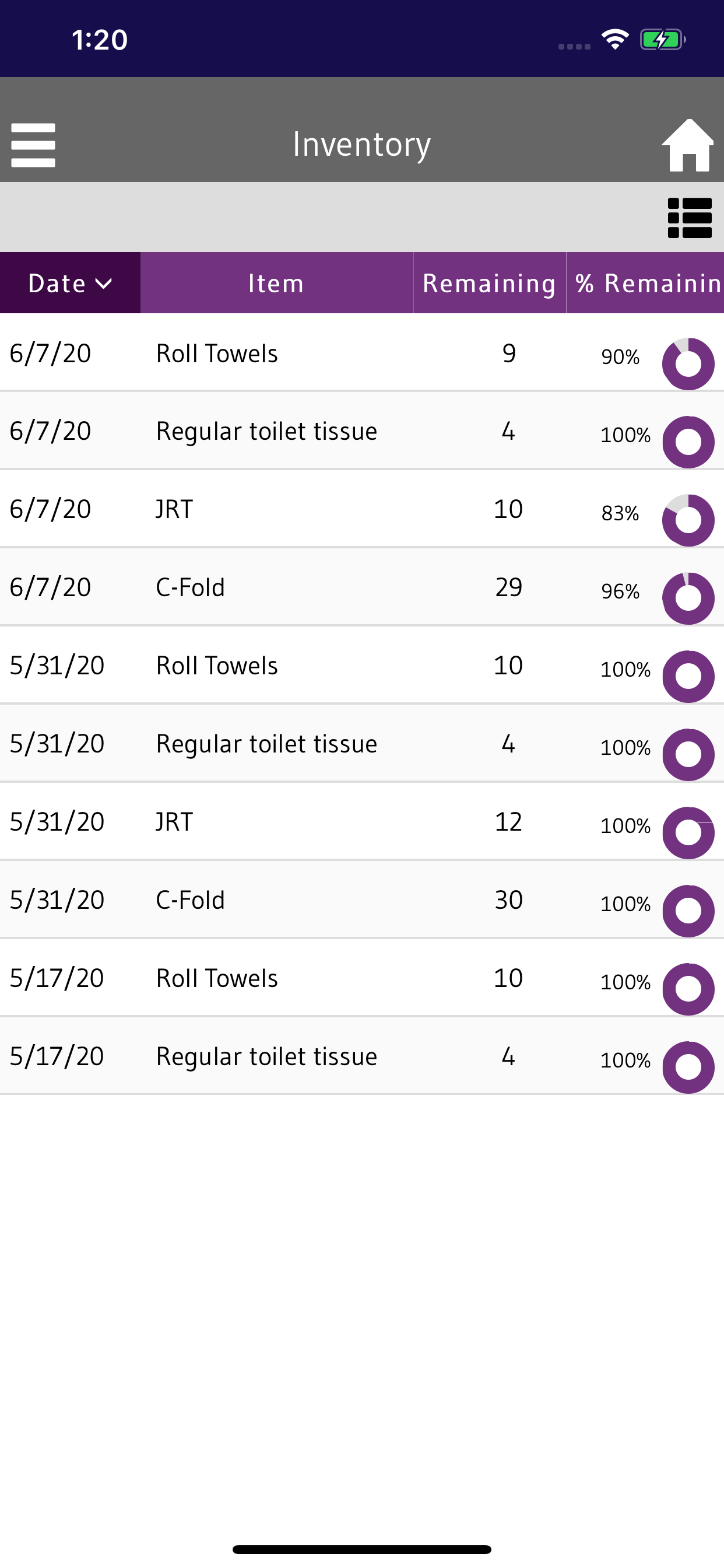Screen dimensions: 724x1568
Task: Tap the 96% donut chart for C-Fold
Action: coord(688,598)
